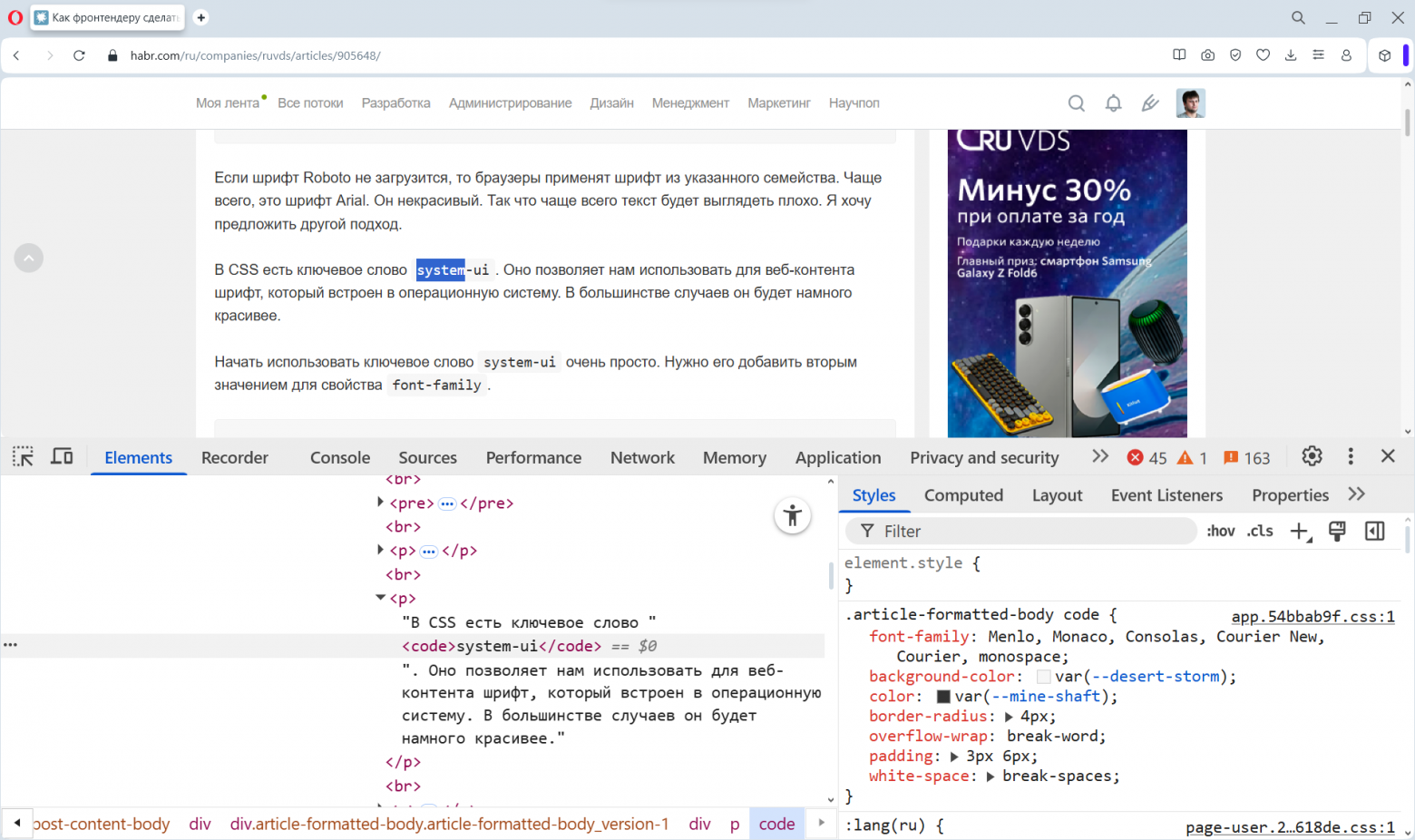1415x840 pixels.
Task: Switch to the Computed tab
Action: coord(962,495)
